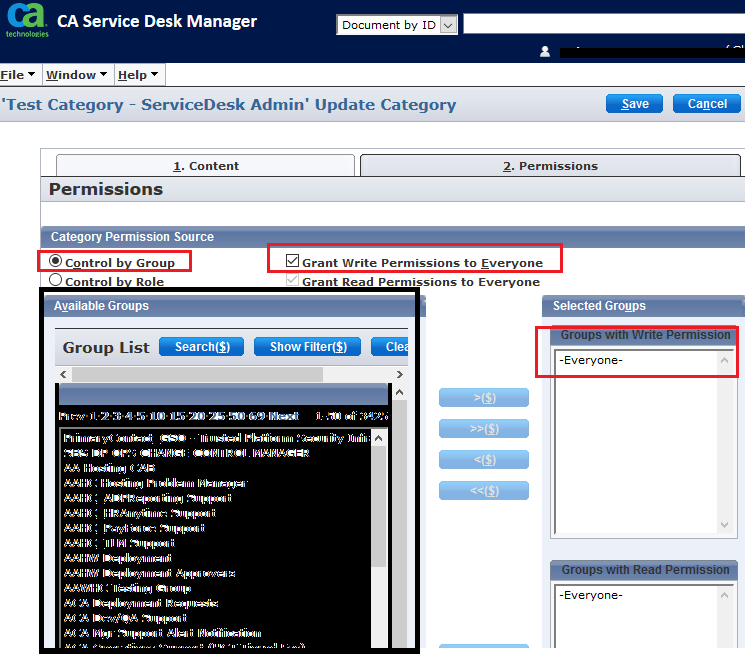Click the cut-off Clear button
The image size is (745, 654).
390,347
